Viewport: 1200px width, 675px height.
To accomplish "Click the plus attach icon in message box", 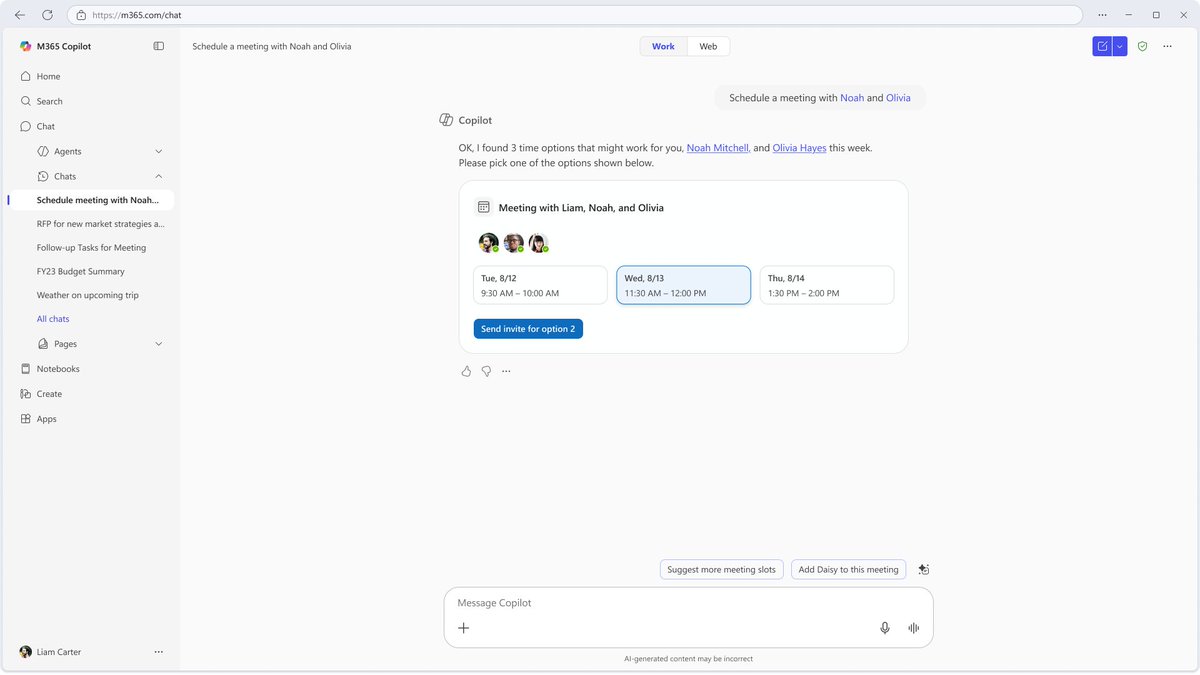I will 463,628.
